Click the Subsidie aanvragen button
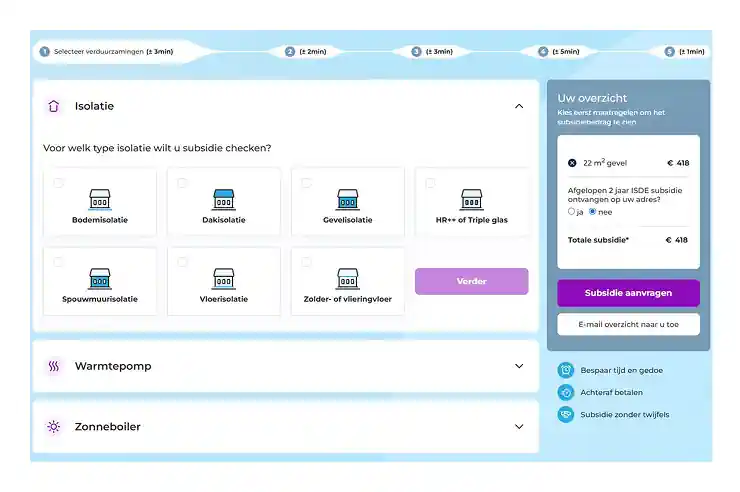 pos(628,293)
